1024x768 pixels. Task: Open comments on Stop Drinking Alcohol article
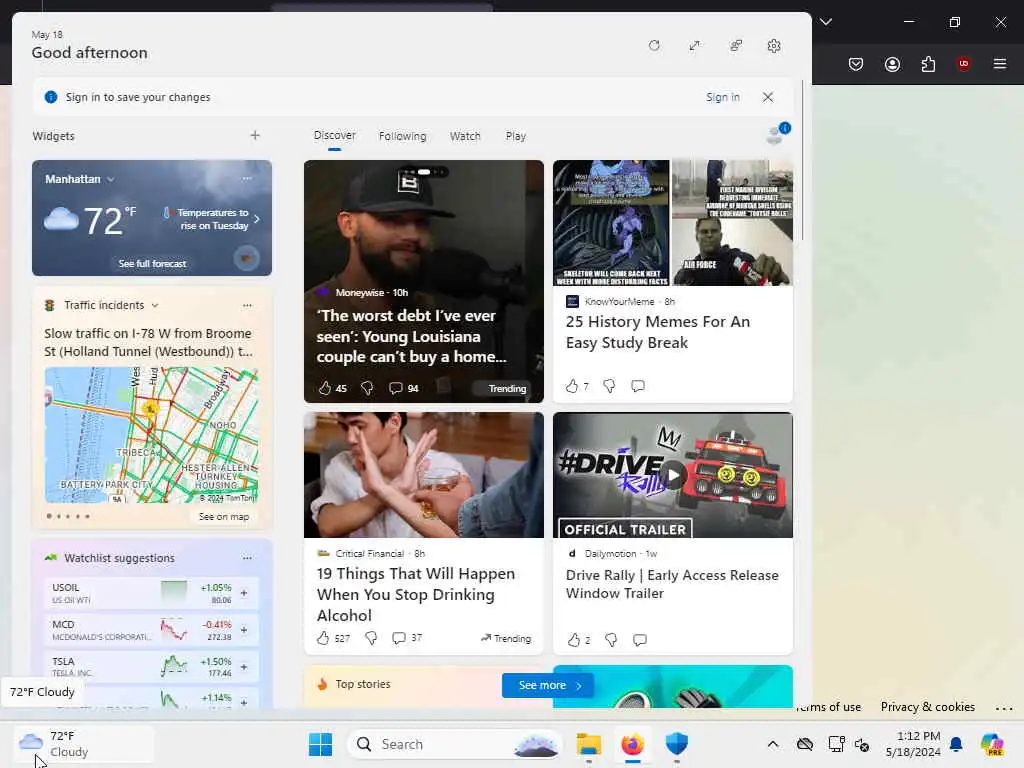point(399,638)
